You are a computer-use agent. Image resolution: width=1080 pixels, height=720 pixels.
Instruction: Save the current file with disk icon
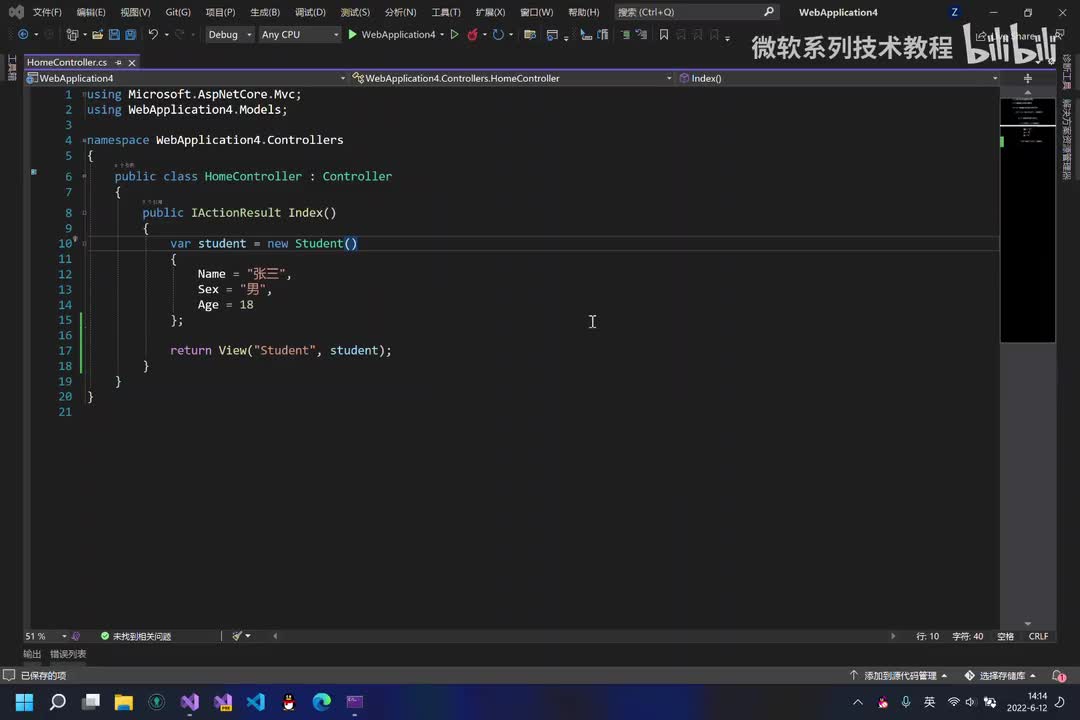[x=114, y=34]
